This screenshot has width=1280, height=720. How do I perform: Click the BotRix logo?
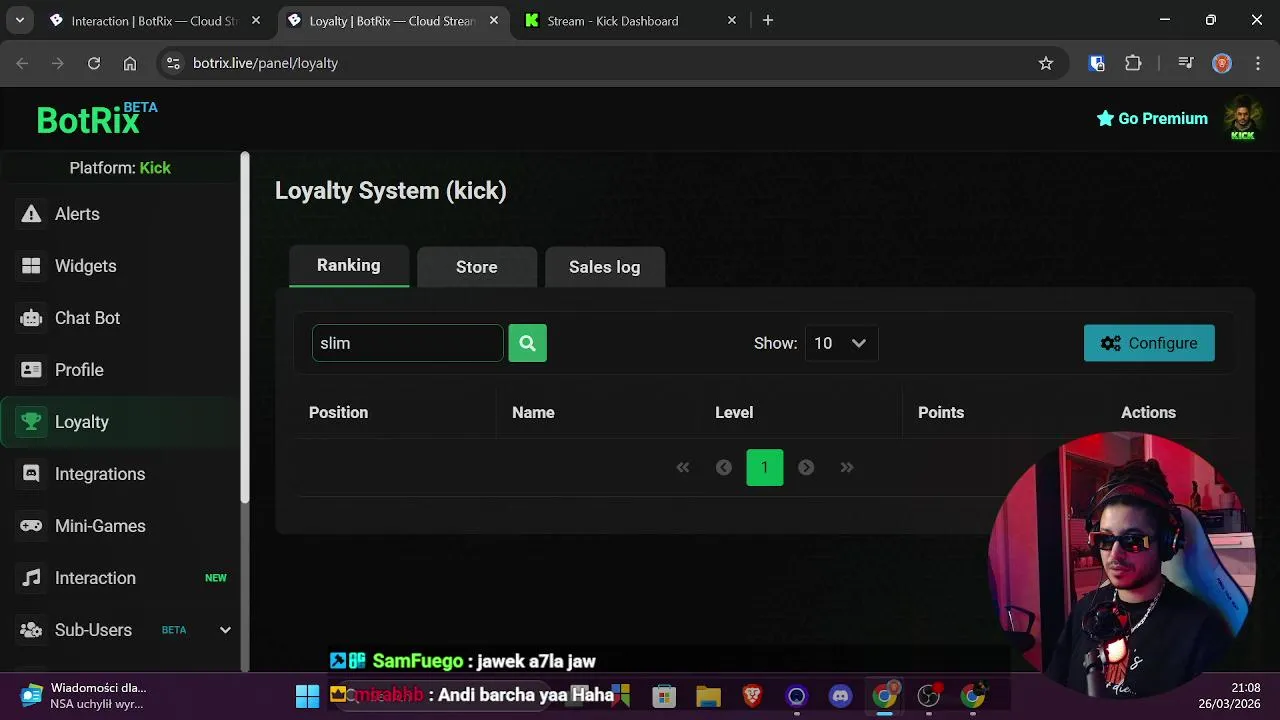(96, 119)
